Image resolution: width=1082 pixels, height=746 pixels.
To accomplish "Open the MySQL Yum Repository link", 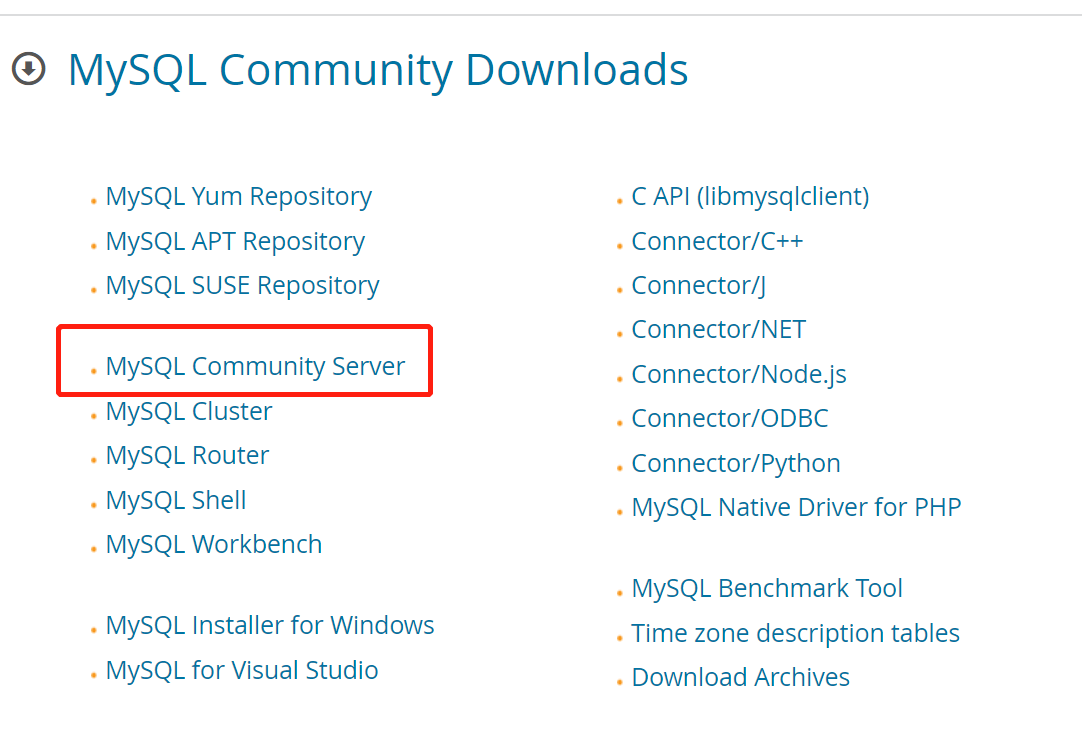I will coord(239,197).
